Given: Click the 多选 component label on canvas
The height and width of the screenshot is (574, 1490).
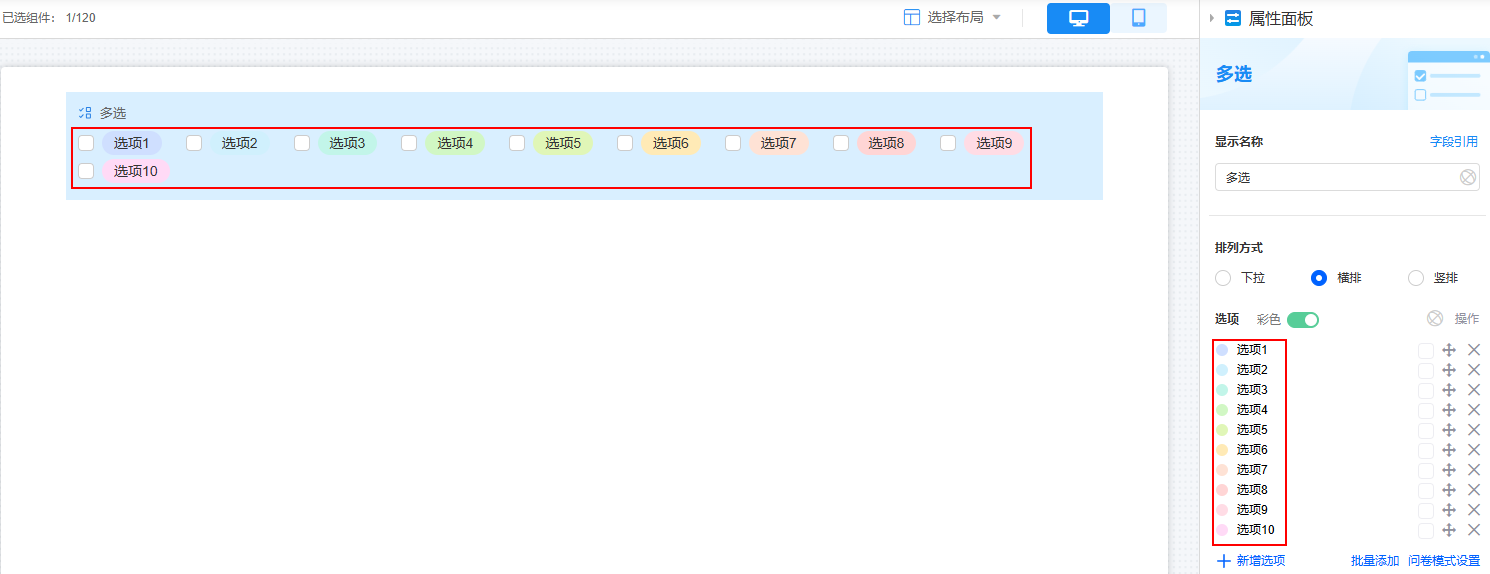Looking at the screenshot, I should (113, 113).
